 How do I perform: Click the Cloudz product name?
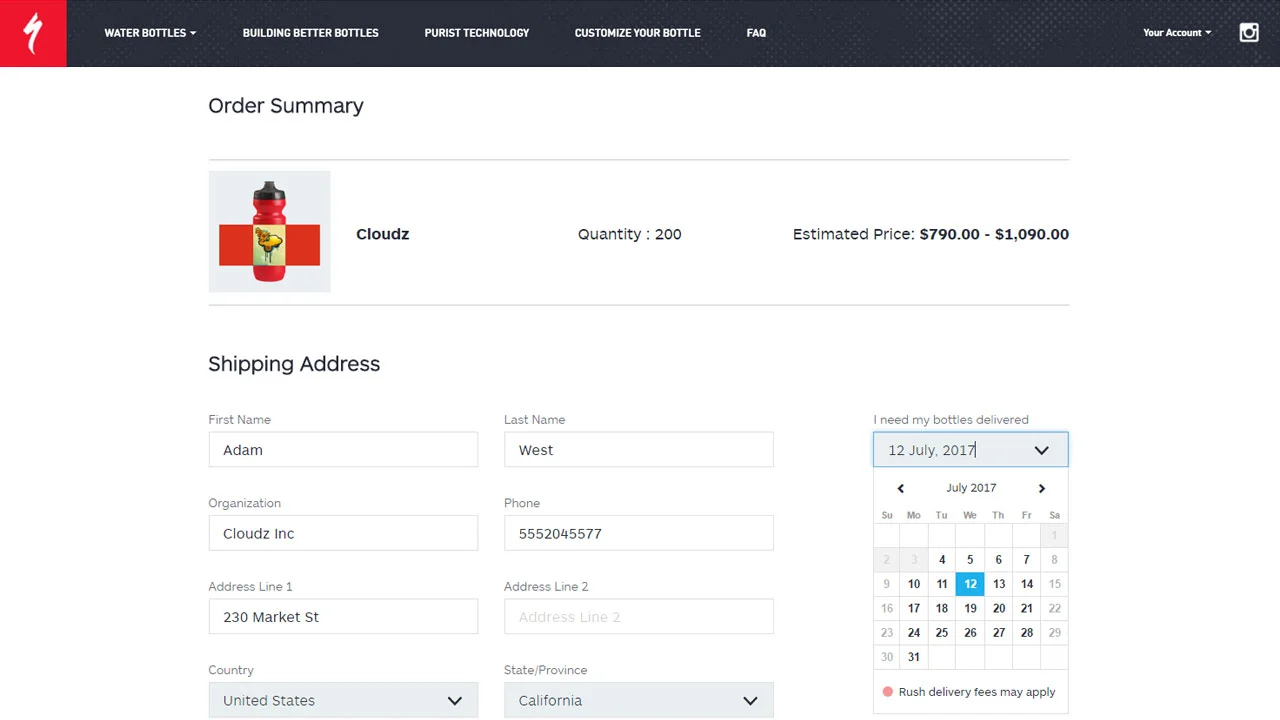coord(383,234)
